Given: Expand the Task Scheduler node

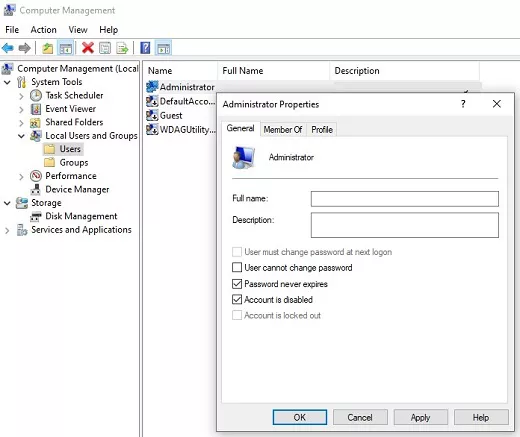Looking at the screenshot, I should pyautogui.click(x=21, y=96).
